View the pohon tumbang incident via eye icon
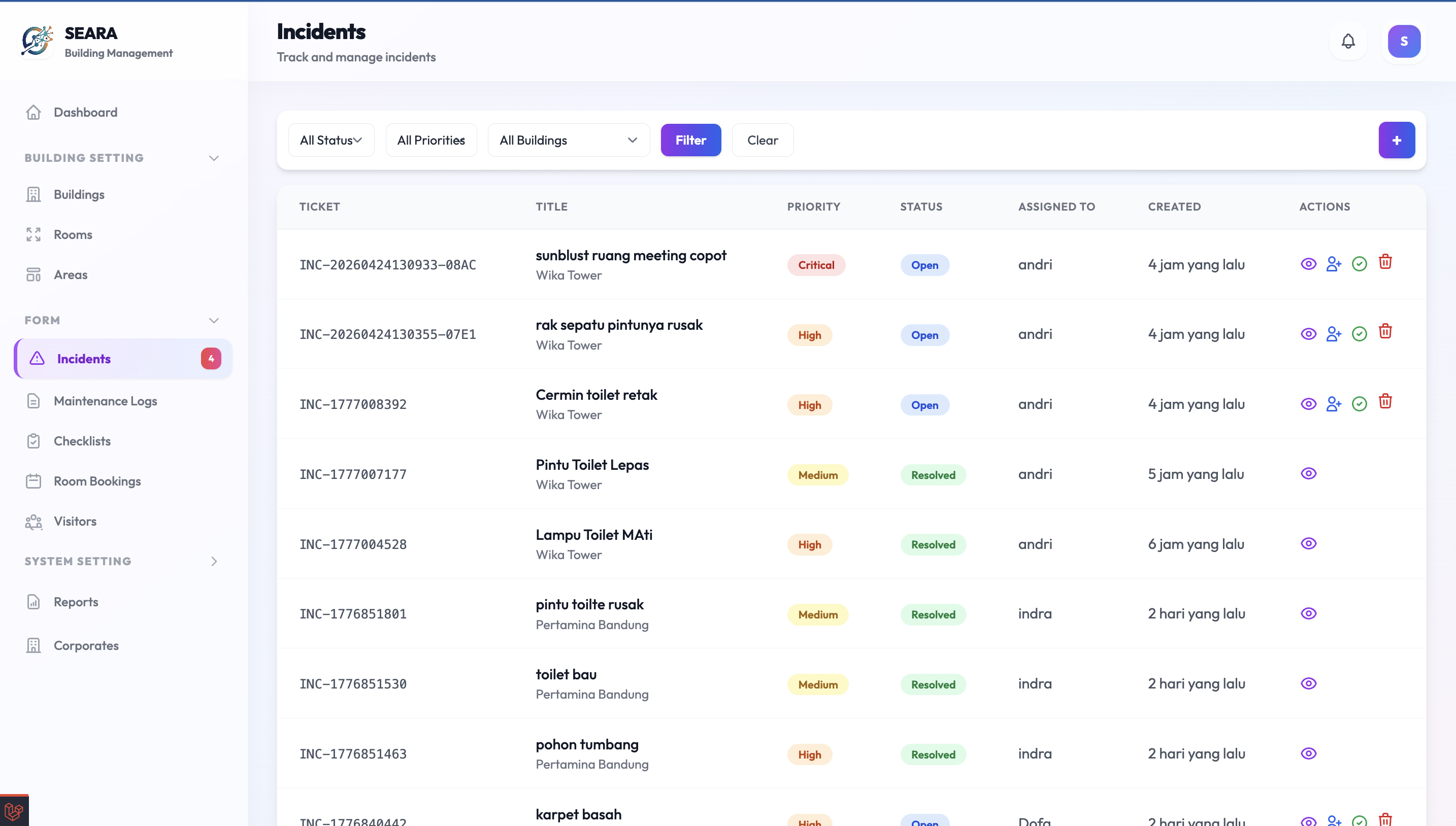The image size is (1456, 826). pos(1308,753)
